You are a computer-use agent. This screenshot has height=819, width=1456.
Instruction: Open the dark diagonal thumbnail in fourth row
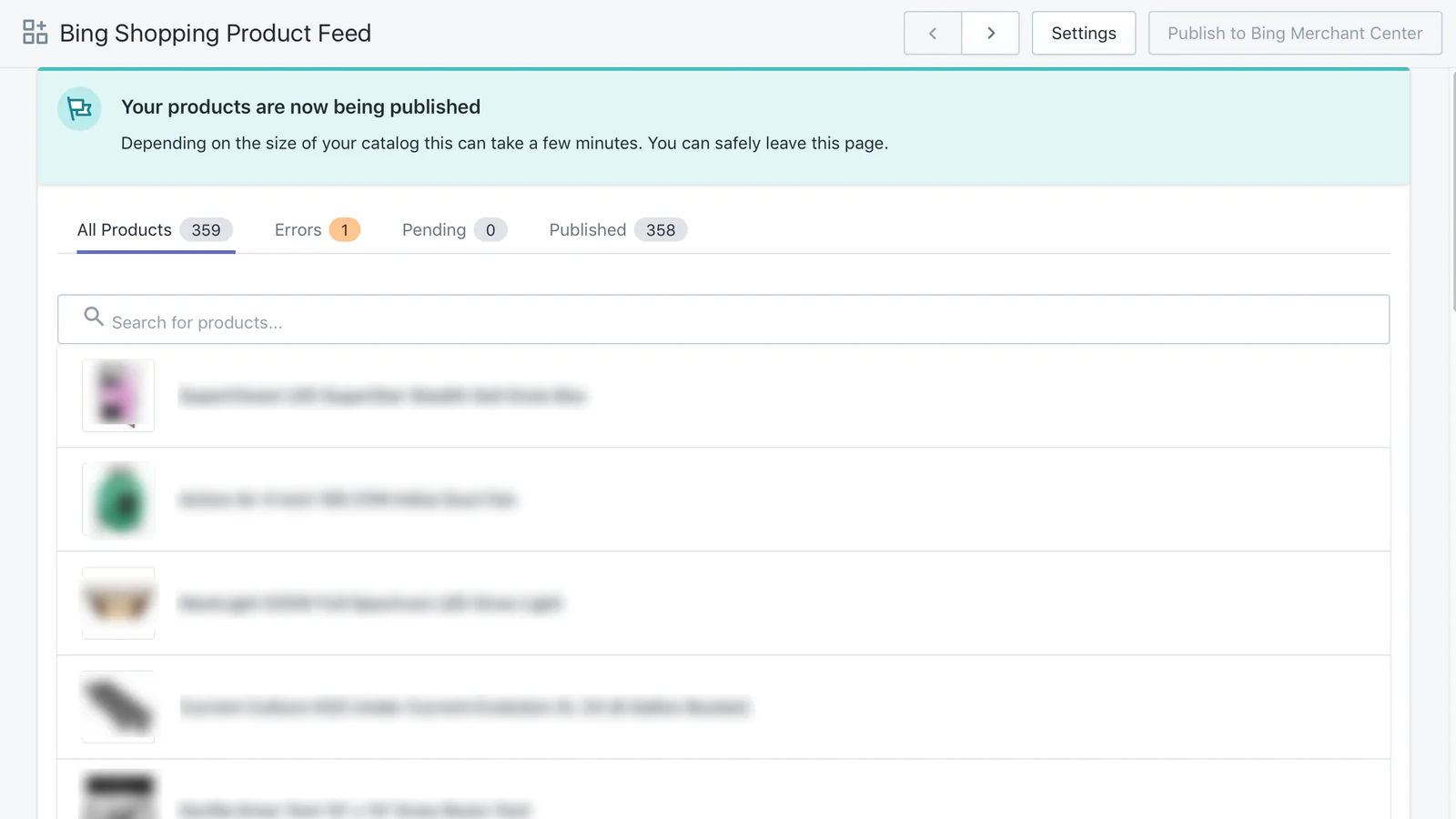[118, 707]
